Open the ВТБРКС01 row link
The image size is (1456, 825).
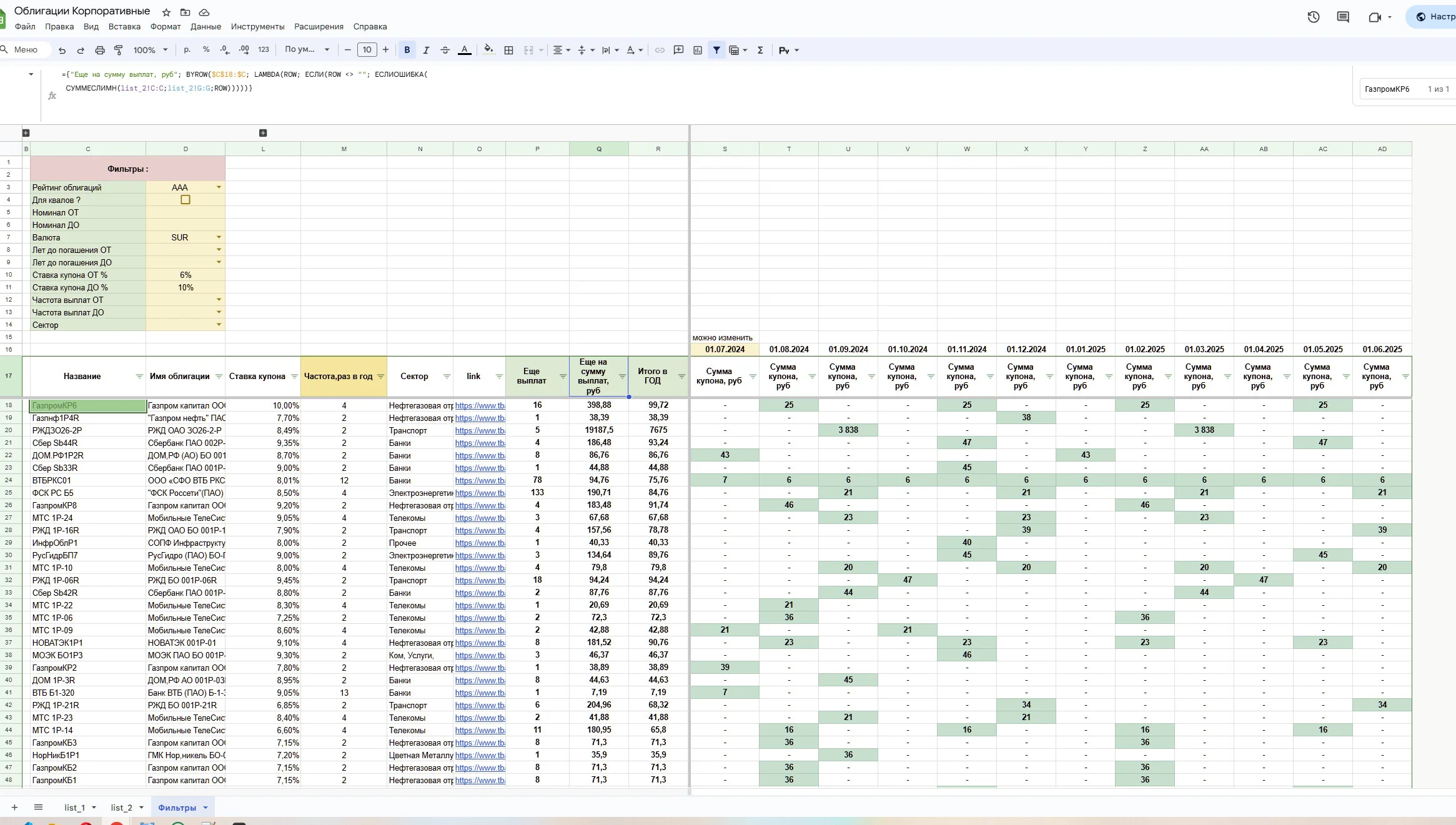click(x=480, y=481)
